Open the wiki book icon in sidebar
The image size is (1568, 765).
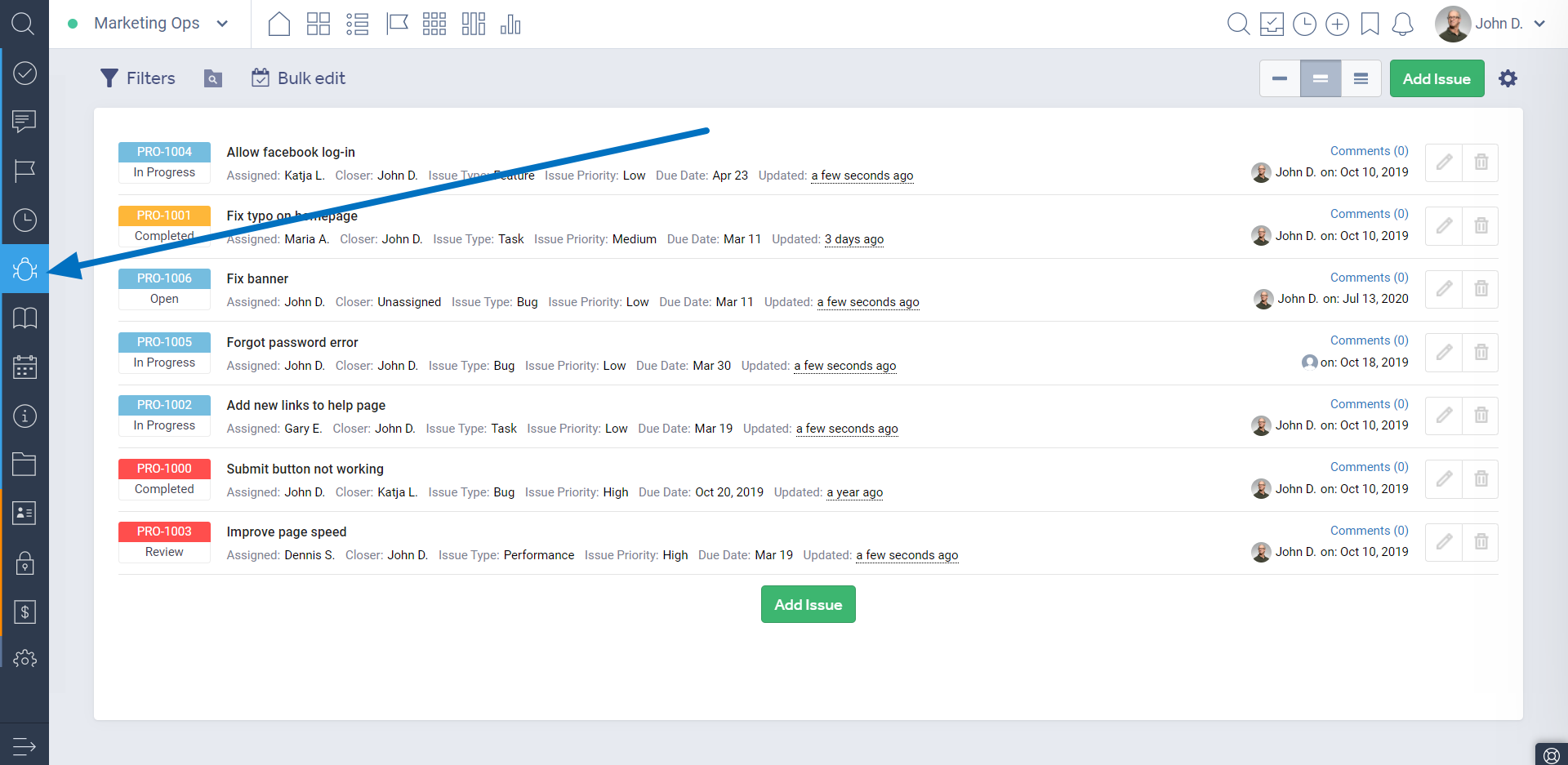tap(24, 318)
